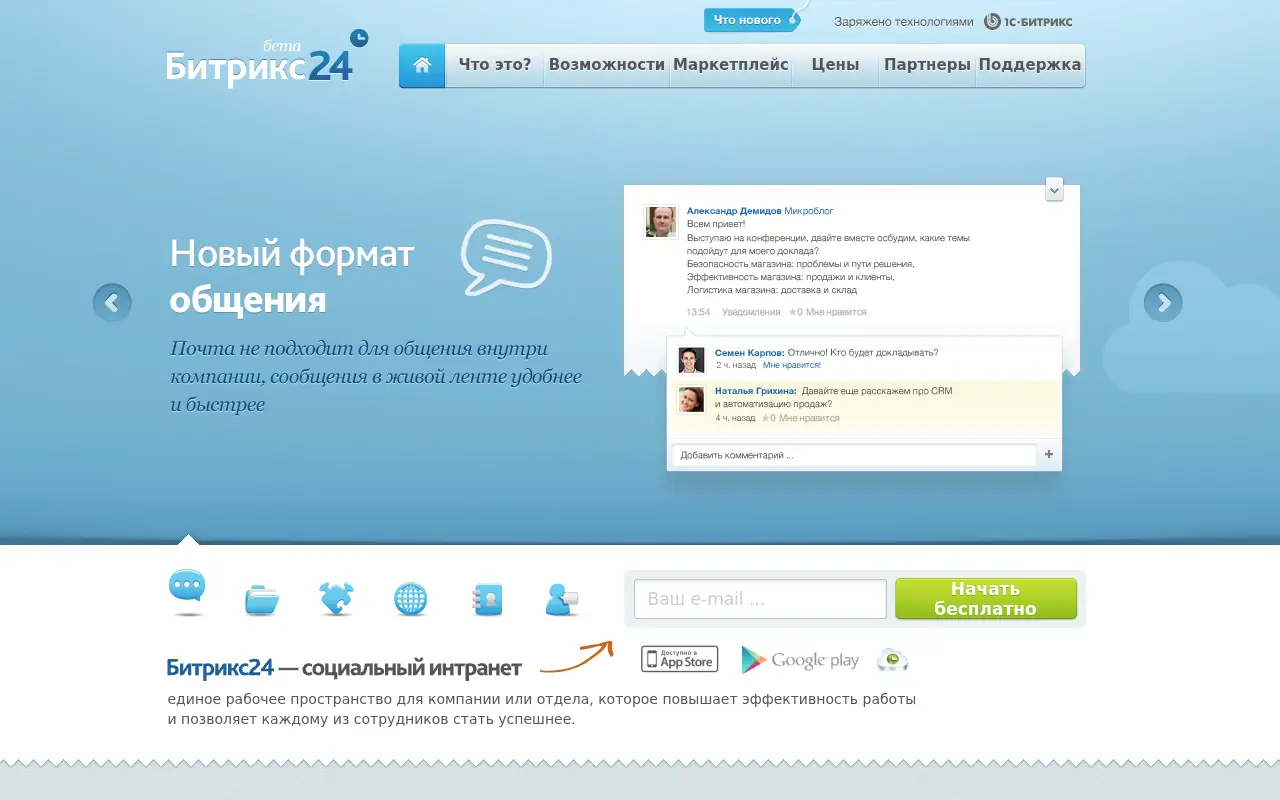Screen dimensions: 1280x800
Task: Click Мне нравится! under Семен Карпов comment
Action: tap(791, 365)
